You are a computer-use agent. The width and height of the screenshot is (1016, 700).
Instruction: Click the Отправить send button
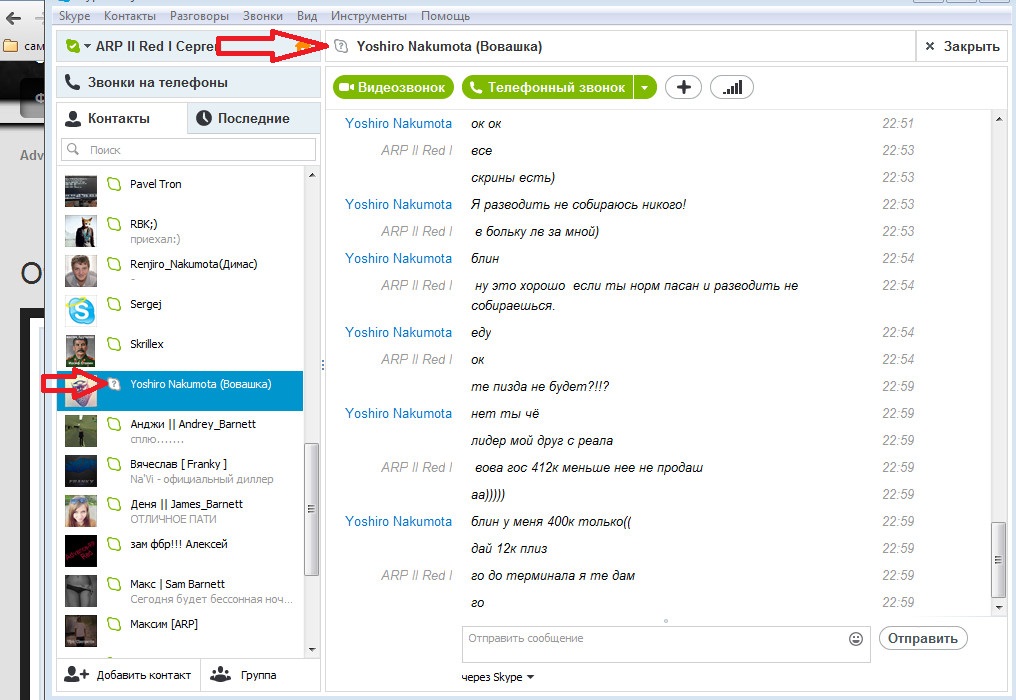(923, 638)
